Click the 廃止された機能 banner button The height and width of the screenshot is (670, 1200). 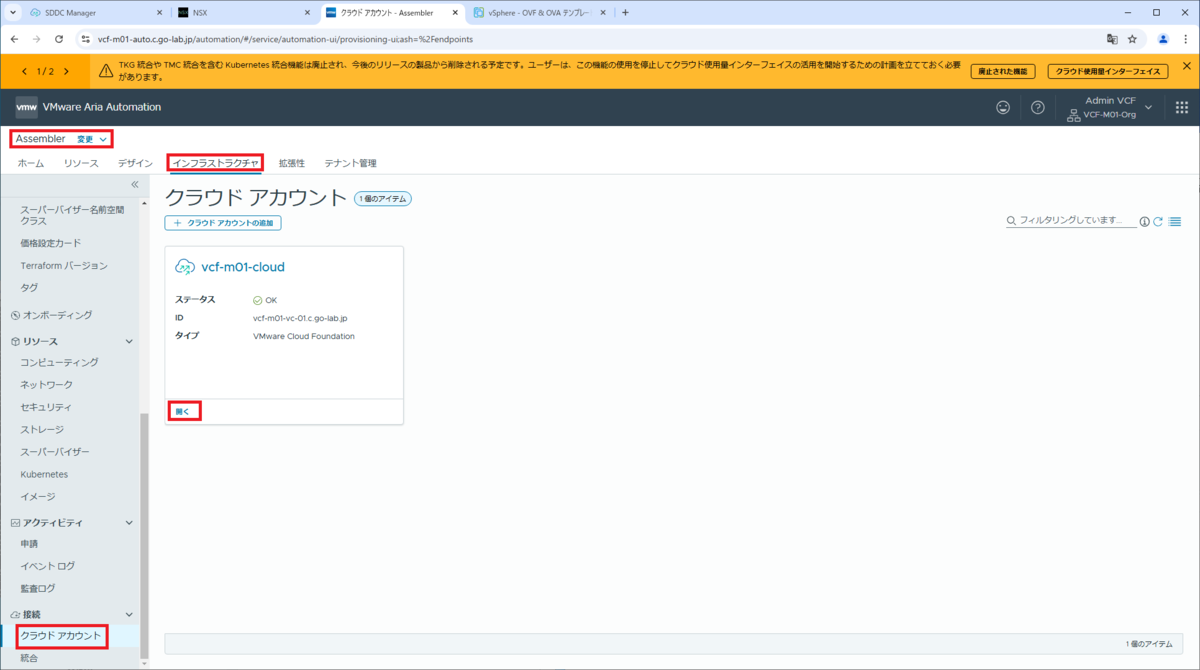(1003, 71)
